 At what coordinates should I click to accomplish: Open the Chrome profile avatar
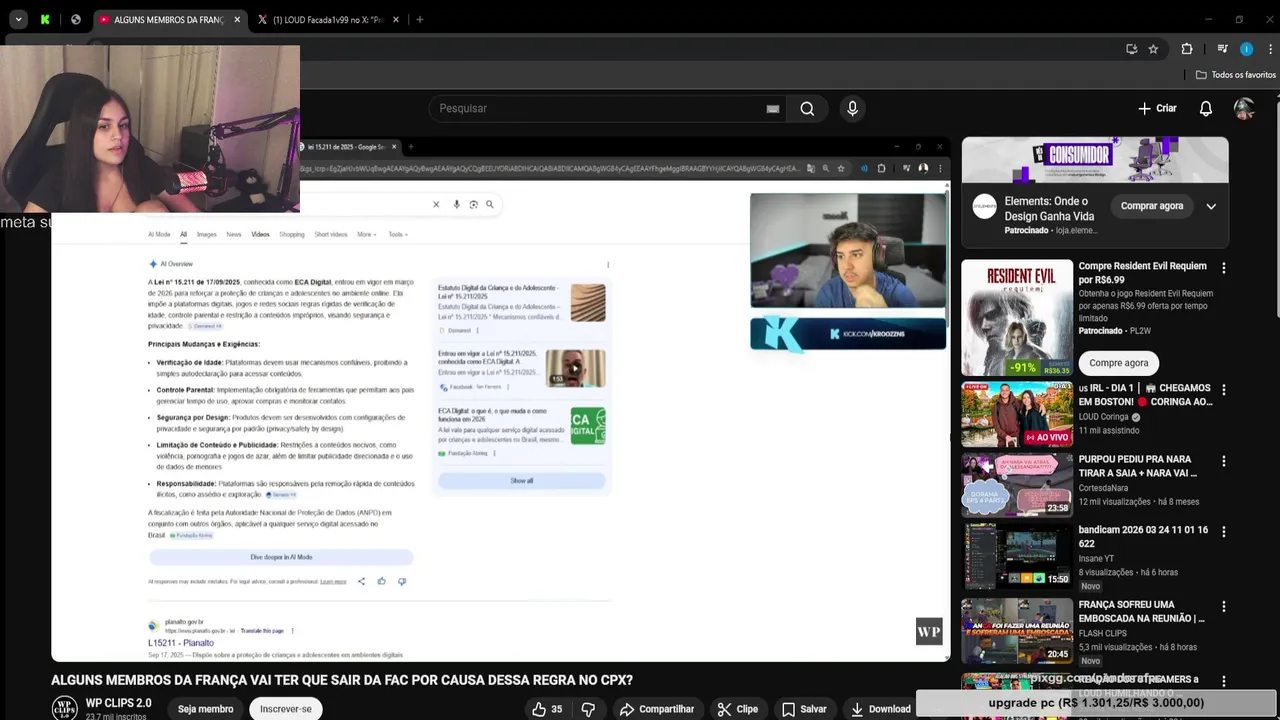click(1246, 48)
